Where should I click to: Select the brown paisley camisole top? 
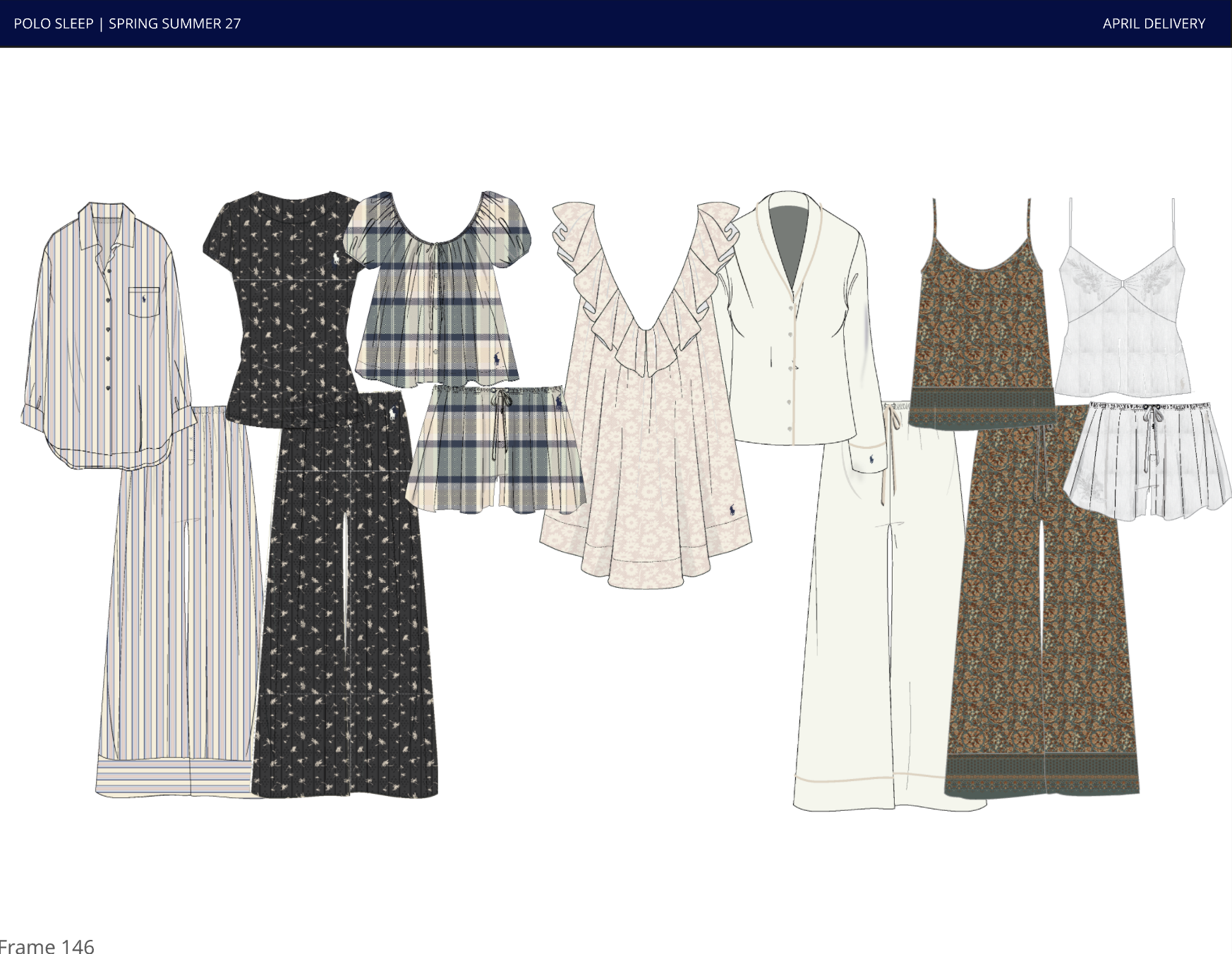[x=982, y=313]
